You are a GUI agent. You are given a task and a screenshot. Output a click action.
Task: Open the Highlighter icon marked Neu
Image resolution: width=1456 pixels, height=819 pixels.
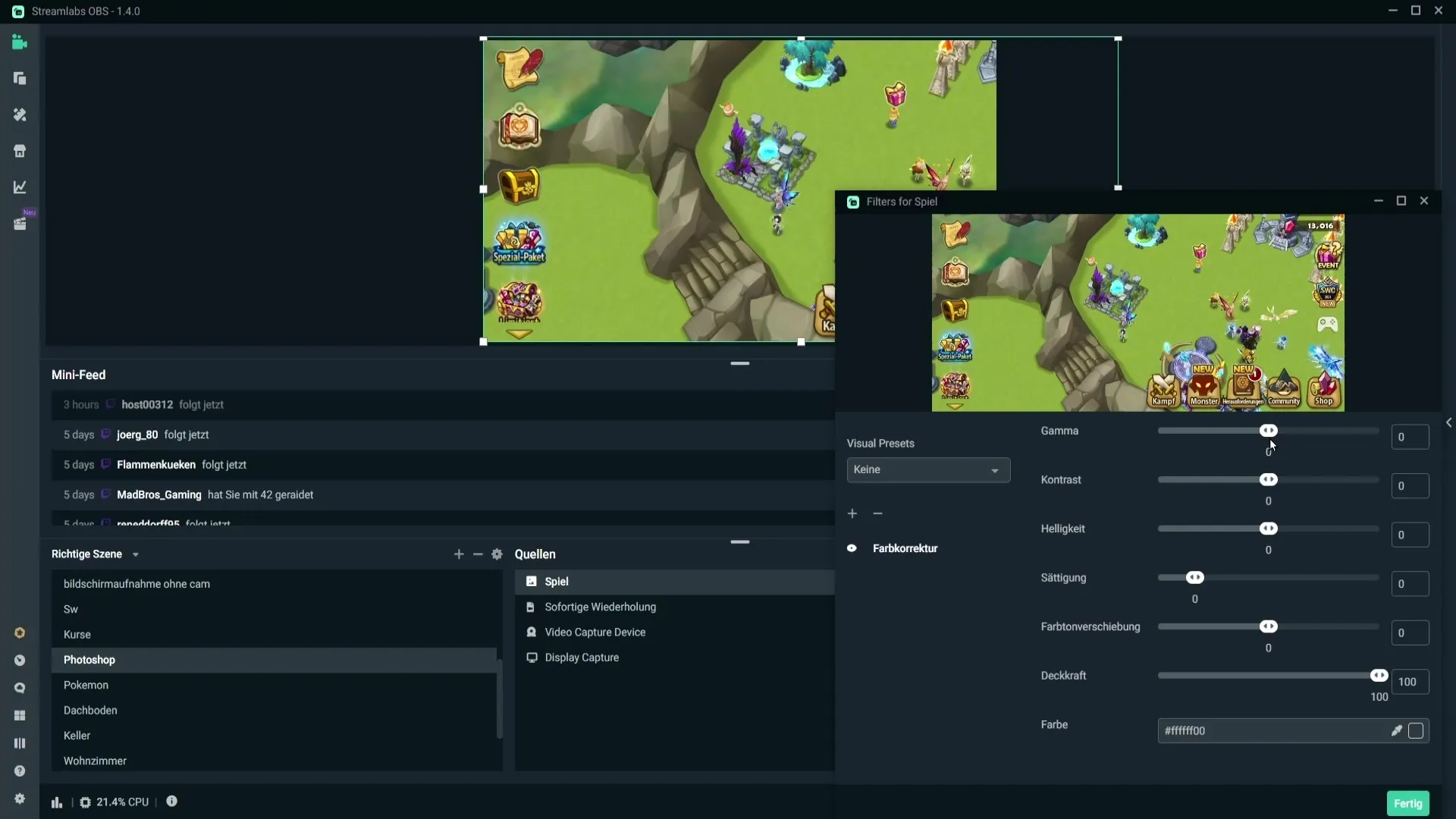click(x=20, y=224)
